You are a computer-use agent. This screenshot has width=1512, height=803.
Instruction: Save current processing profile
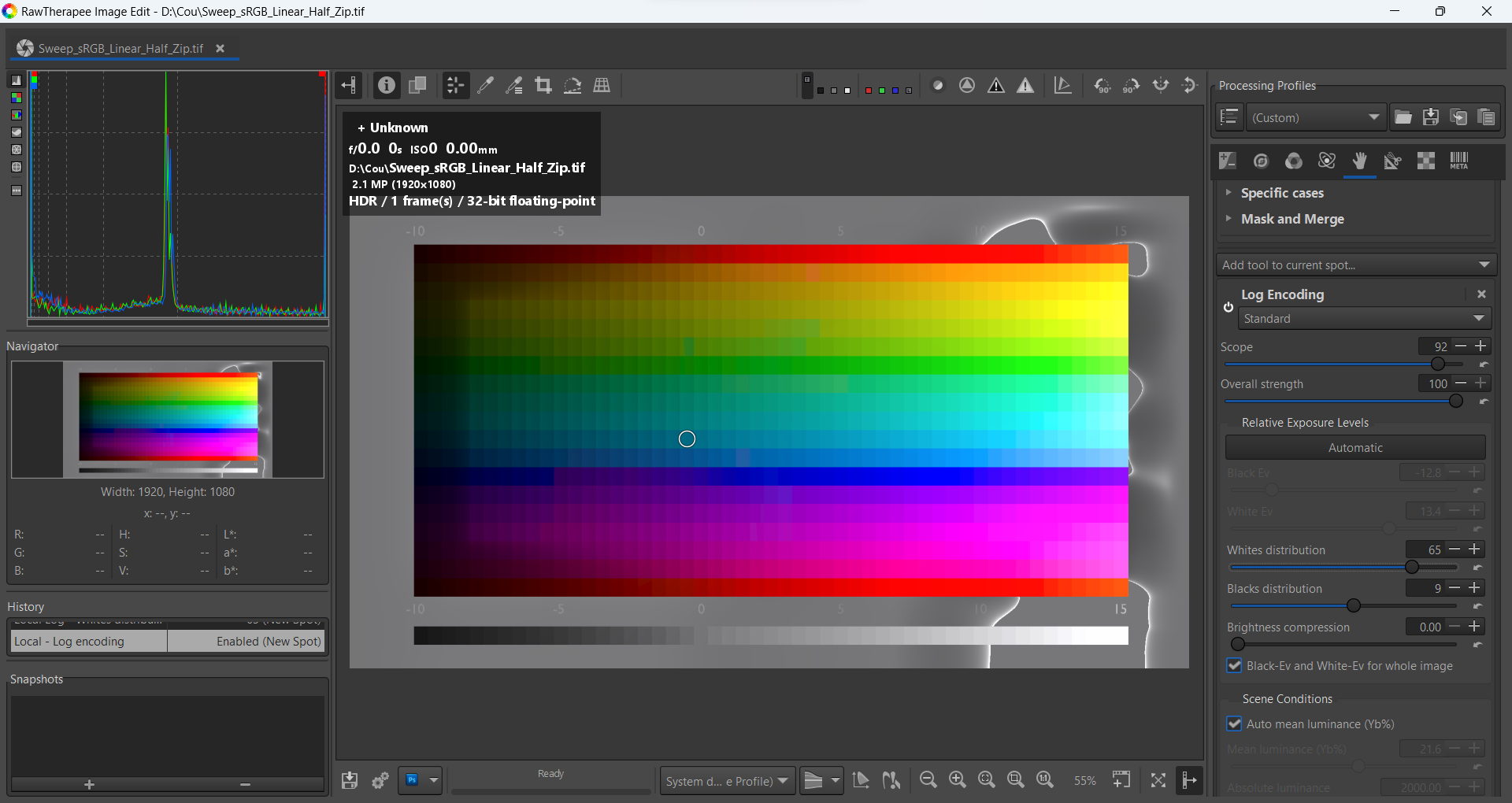tap(1431, 117)
